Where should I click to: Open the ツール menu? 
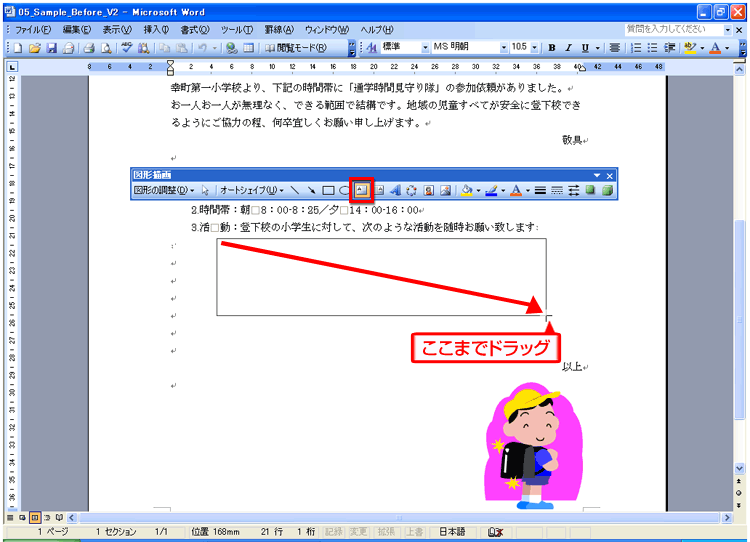237,30
